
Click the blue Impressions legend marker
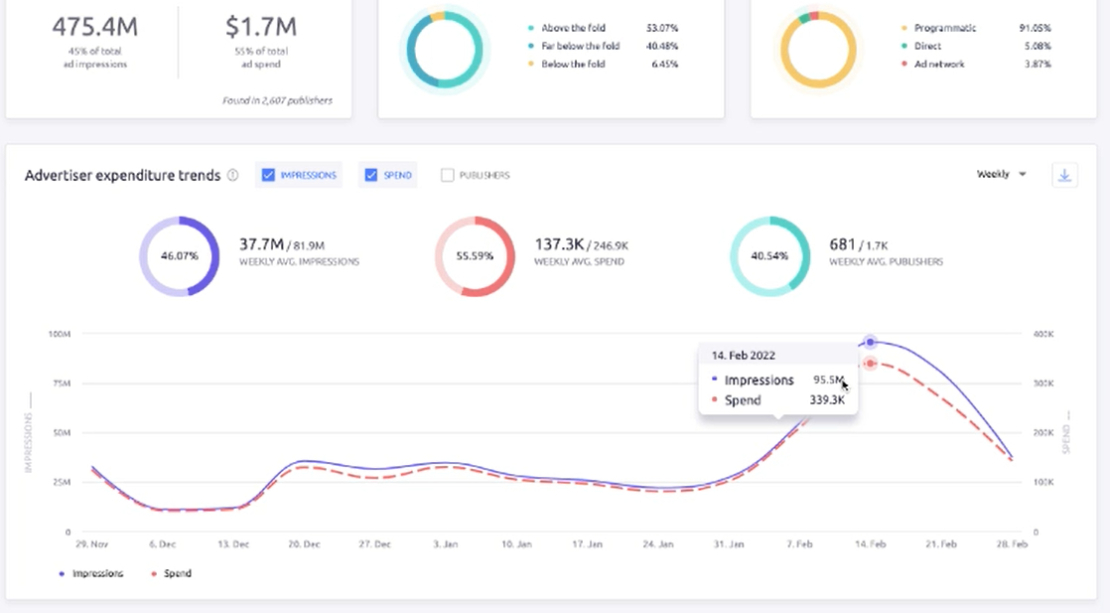pyautogui.click(x=59, y=572)
